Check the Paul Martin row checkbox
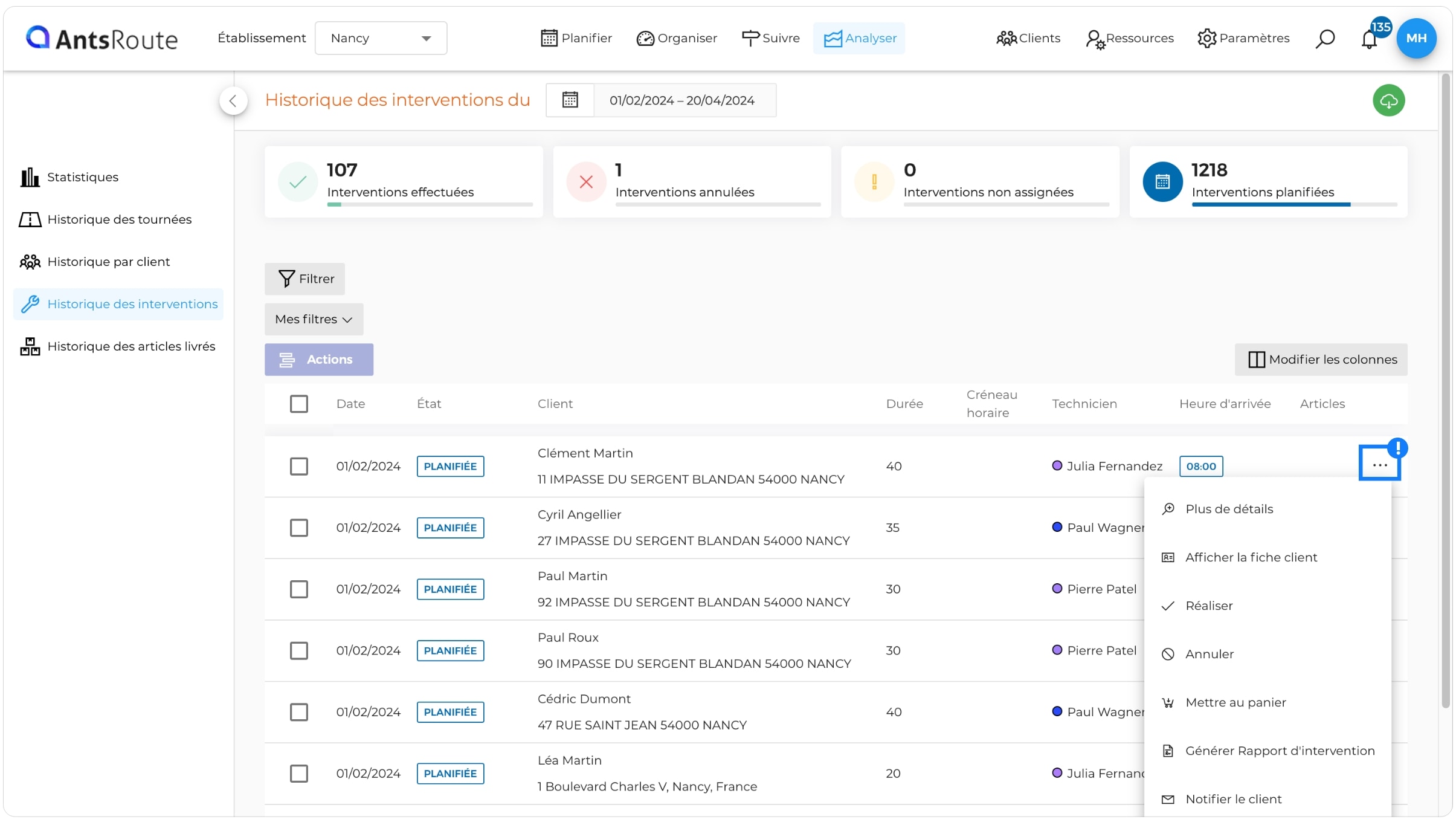 click(298, 589)
